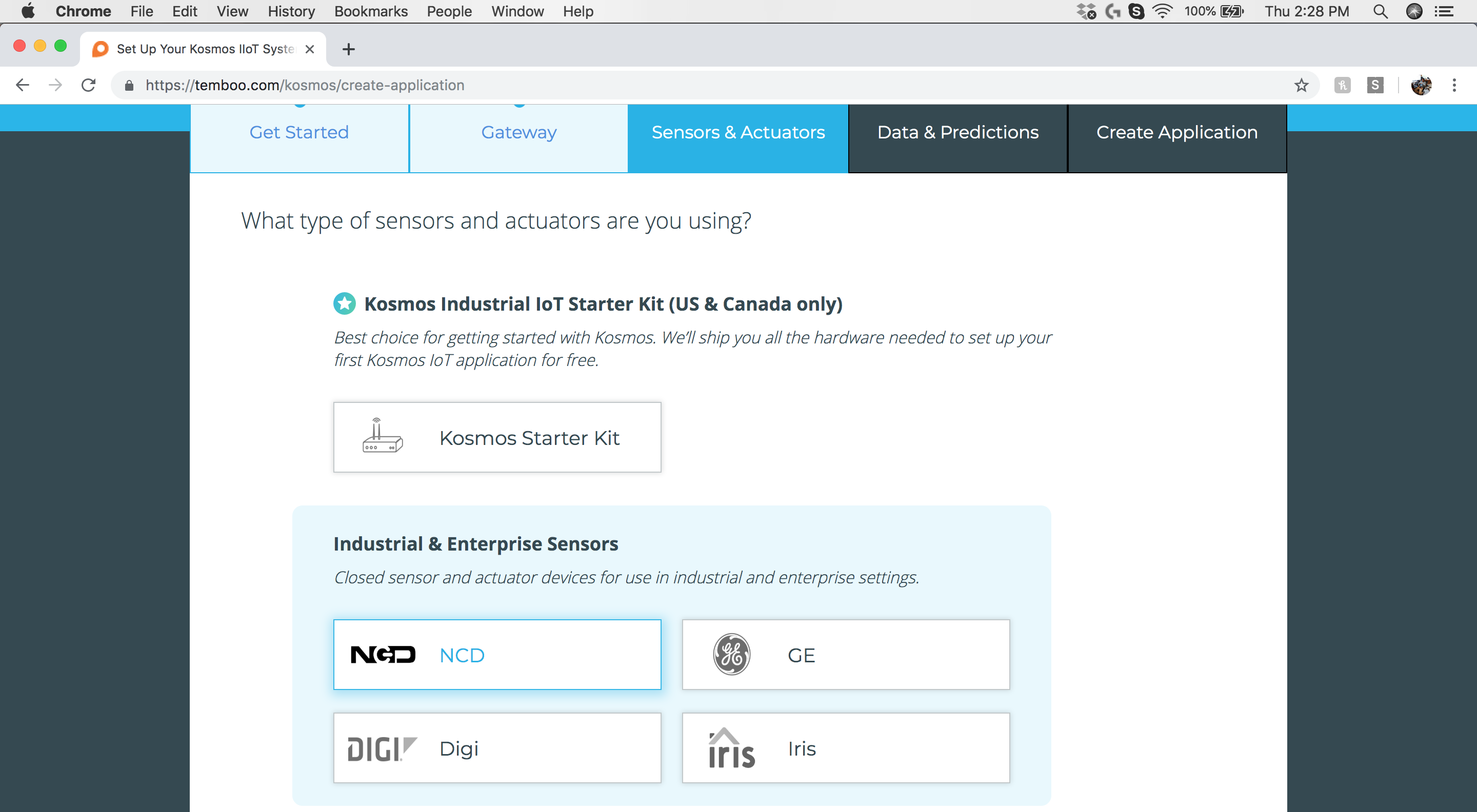The width and height of the screenshot is (1477, 812).
Task: Go back with the browser back arrow
Action: (x=23, y=86)
